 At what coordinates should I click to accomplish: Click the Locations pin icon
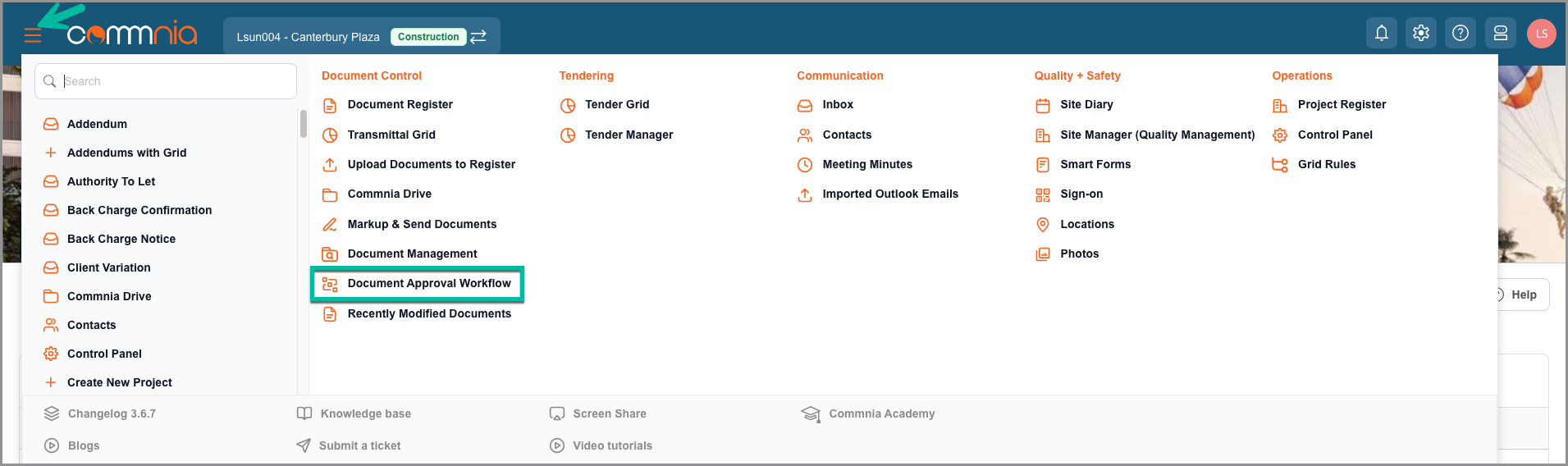coord(1043,225)
